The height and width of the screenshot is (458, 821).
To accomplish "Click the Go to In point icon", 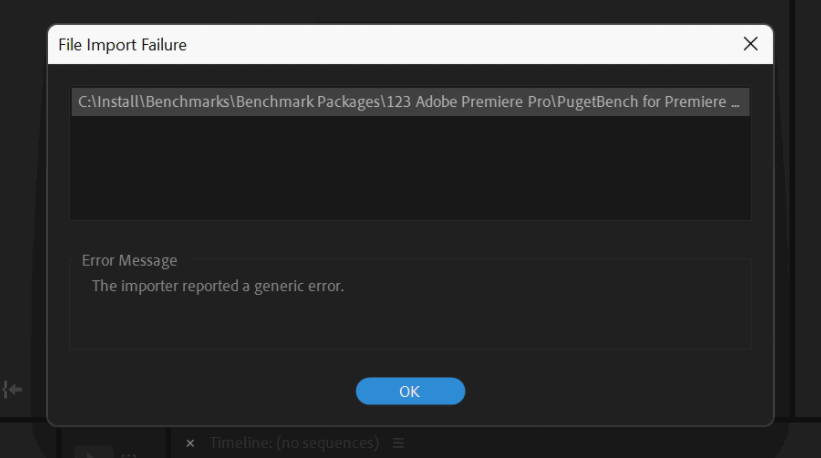I will [12, 389].
